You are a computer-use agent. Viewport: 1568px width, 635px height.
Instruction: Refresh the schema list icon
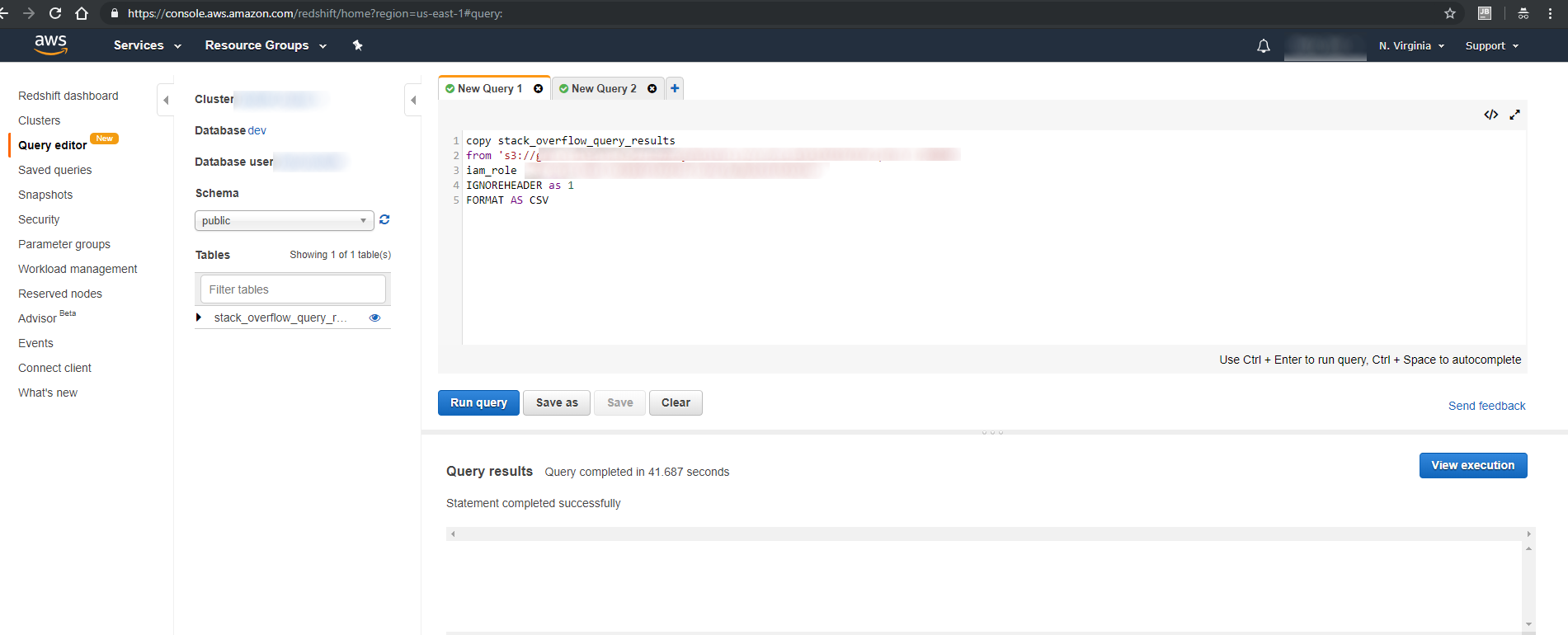(x=384, y=219)
